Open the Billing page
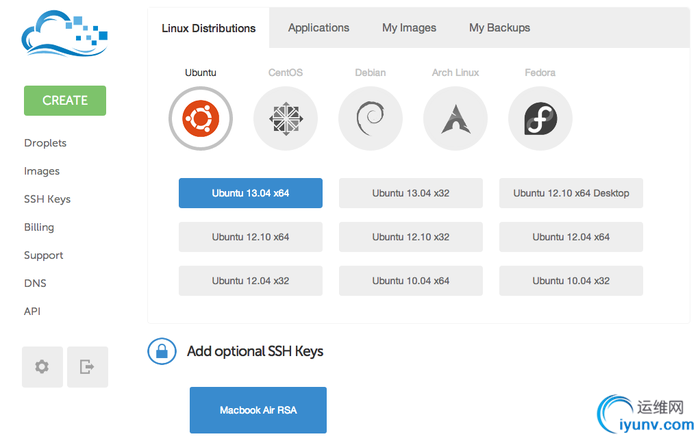 39,227
